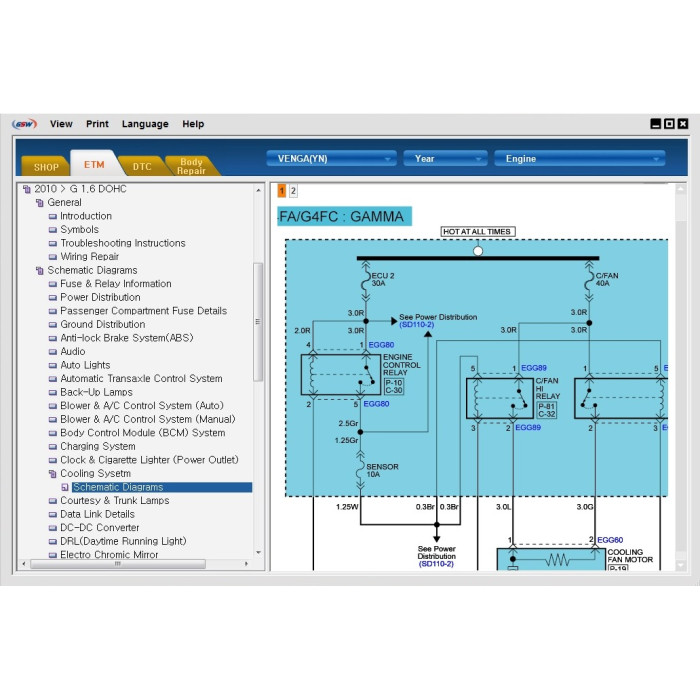700x700 pixels.
Task: Click icon beside Blower & A/C Control (Auto)
Action: 53,406
